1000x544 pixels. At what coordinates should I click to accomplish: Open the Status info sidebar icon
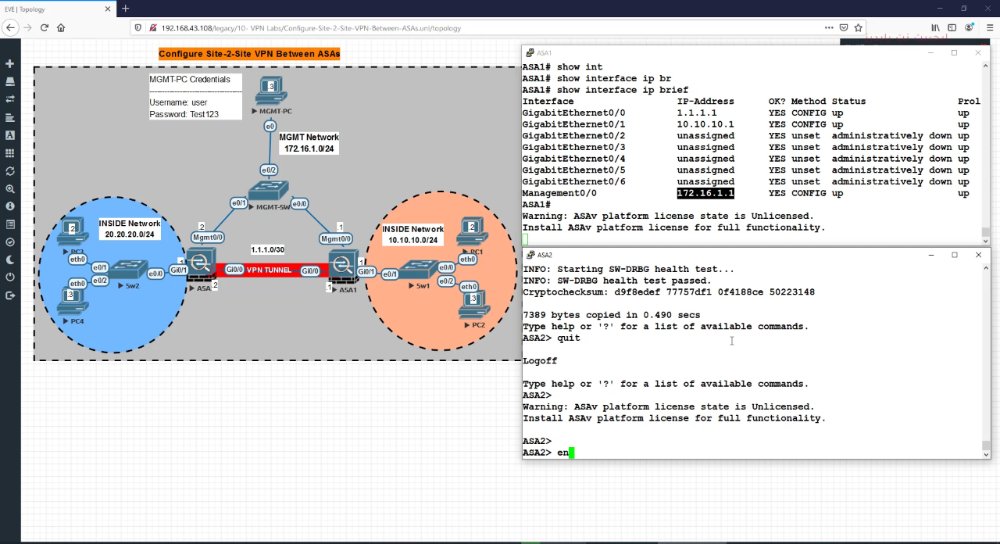[10, 206]
